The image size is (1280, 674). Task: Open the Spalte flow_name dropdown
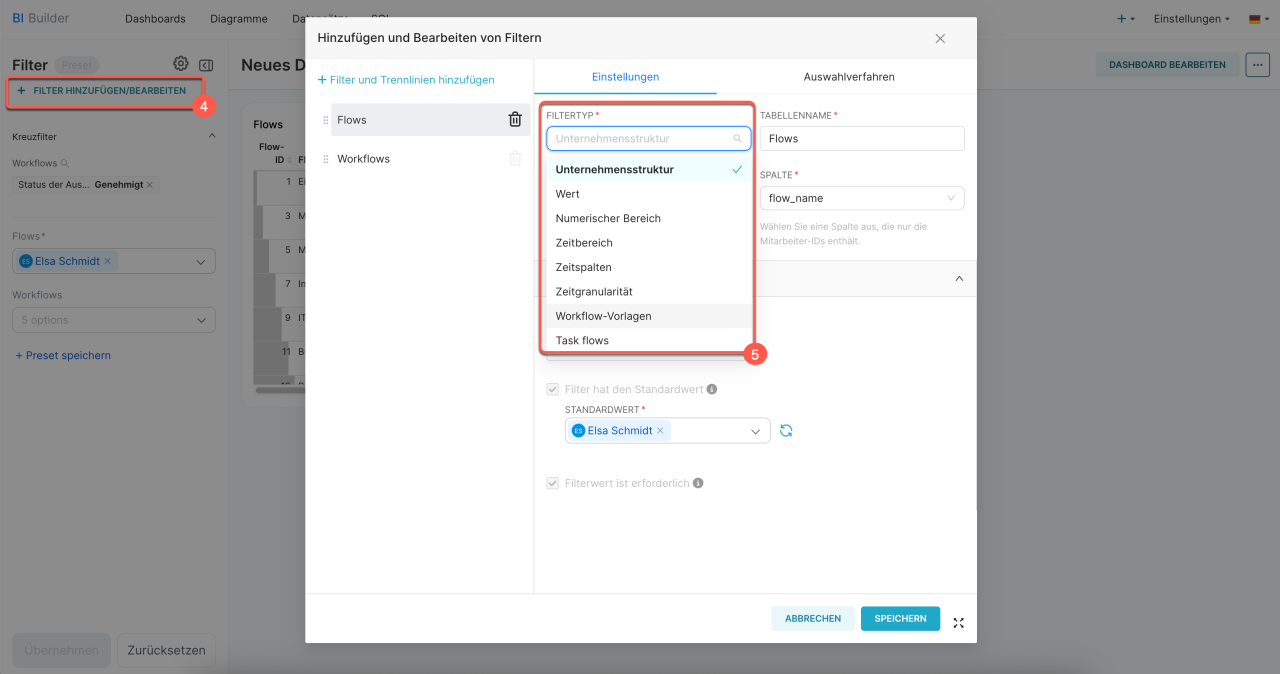coord(861,198)
